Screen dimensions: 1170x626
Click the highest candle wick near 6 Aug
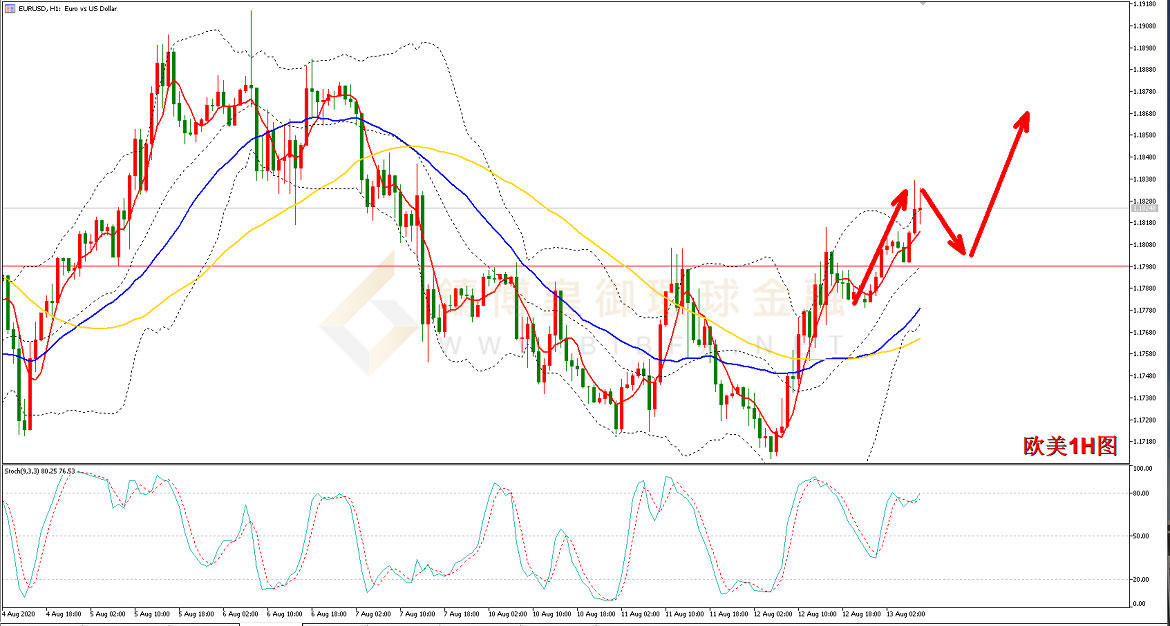coord(251,12)
